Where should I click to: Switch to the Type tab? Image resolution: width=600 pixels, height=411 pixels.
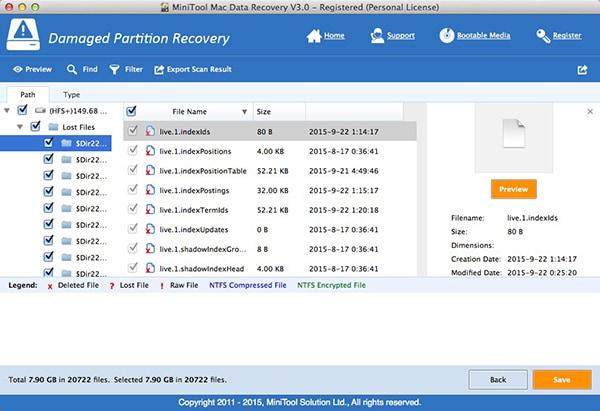click(x=72, y=95)
